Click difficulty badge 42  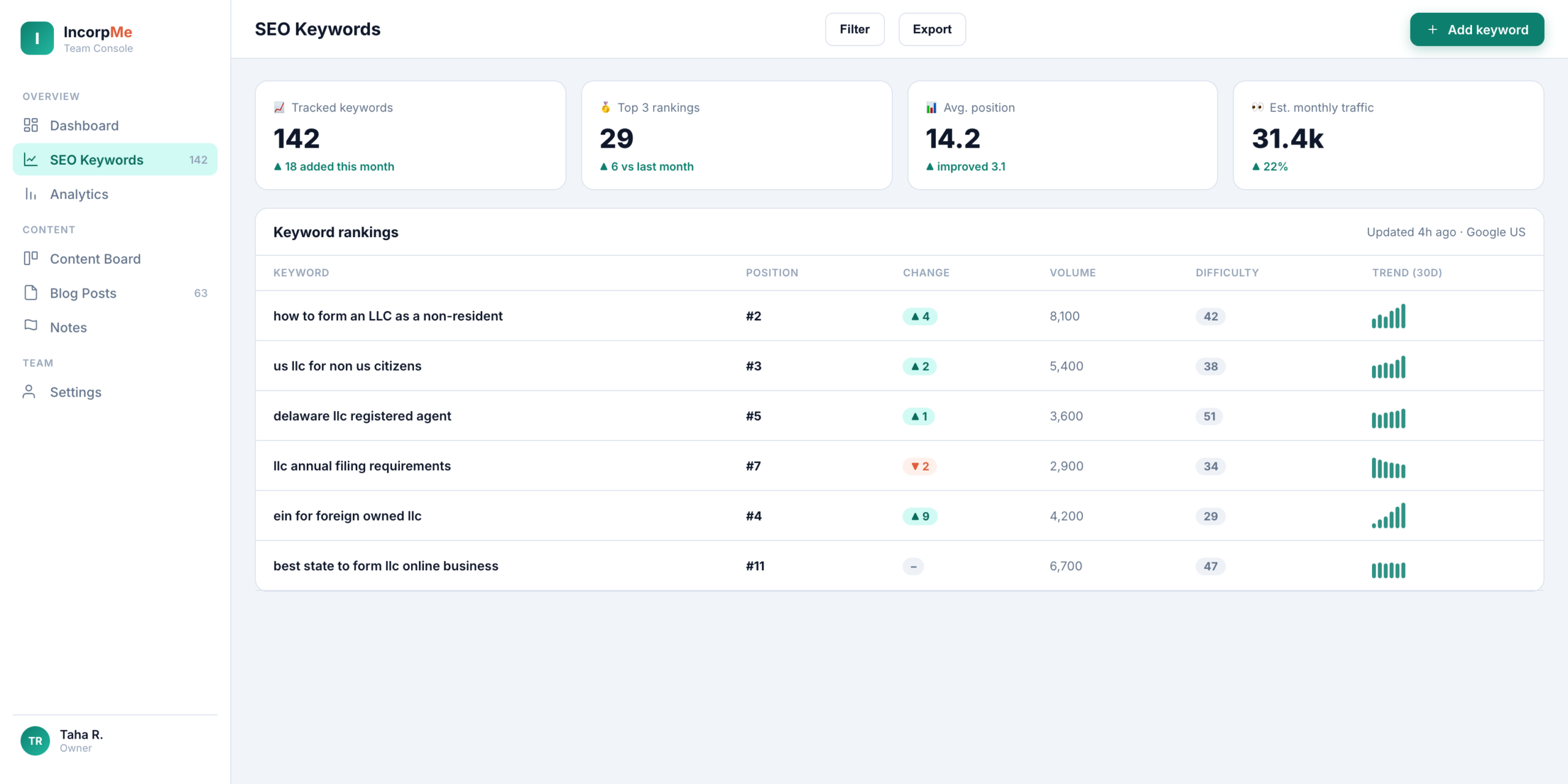(x=1210, y=317)
